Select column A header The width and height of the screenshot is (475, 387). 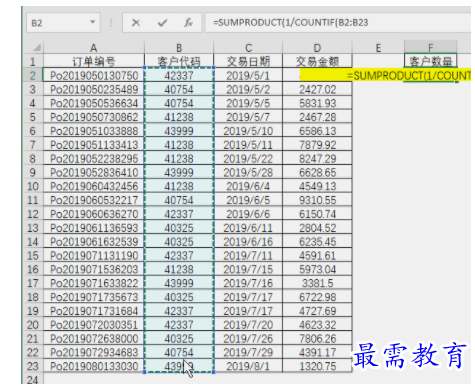tap(94, 48)
